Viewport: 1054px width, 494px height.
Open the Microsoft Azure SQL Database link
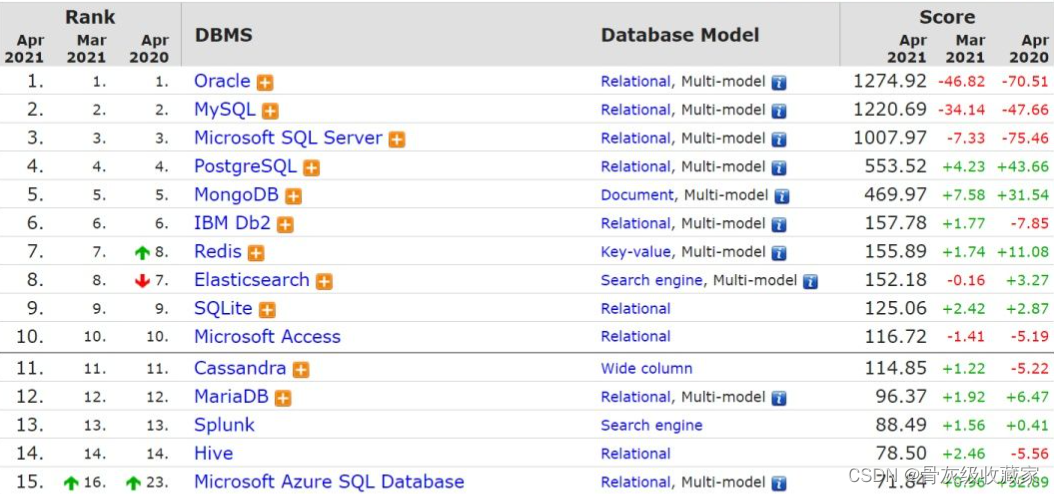point(329,482)
